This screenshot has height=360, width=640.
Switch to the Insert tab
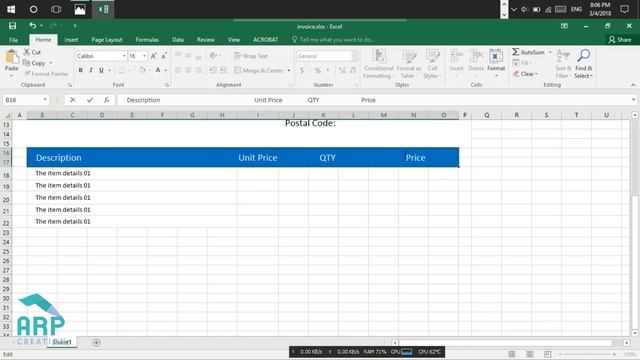(x=71, y=40)
